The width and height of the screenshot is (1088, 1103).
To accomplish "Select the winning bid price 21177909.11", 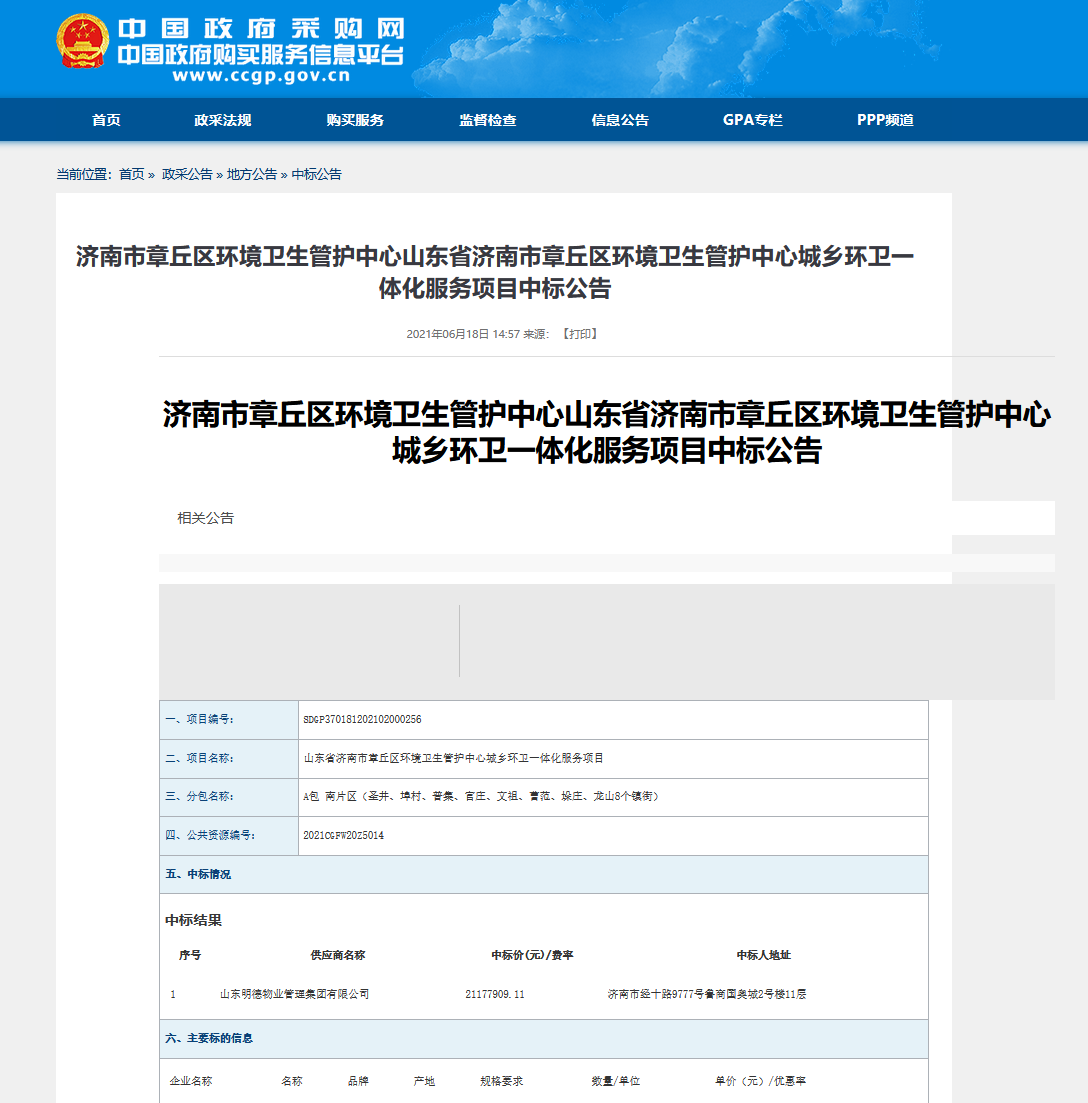I will (x=494, y=994).
